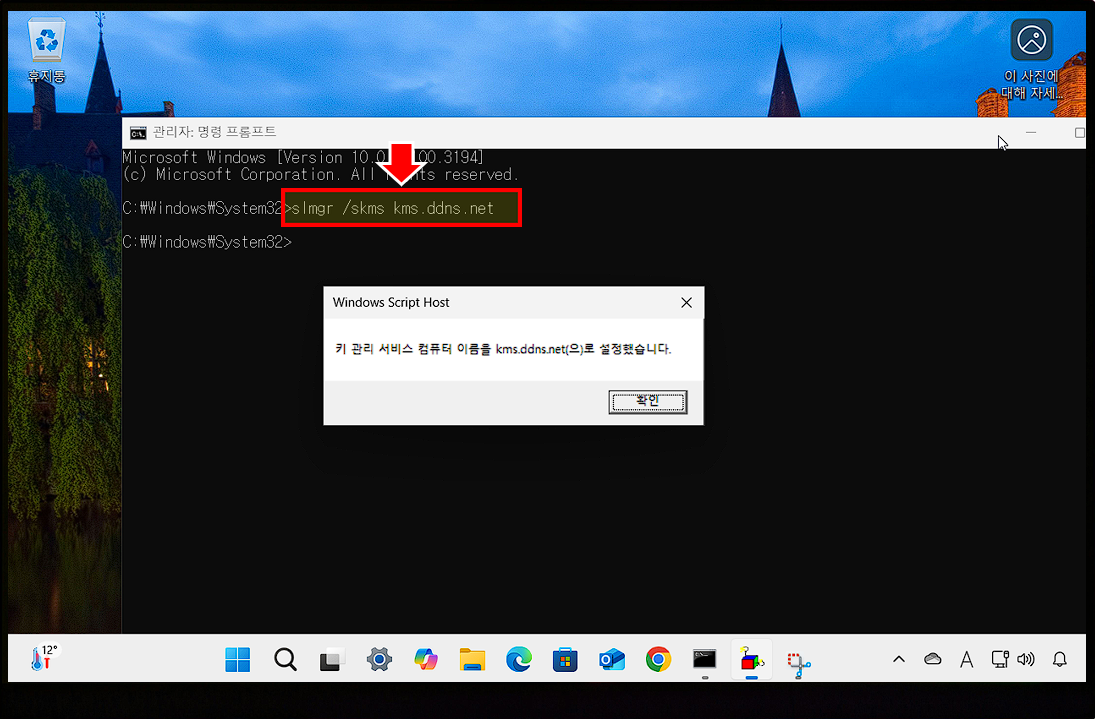
Task: Click the OneDrive cloud icon in the tray
Action: click(x=932, y=659)
